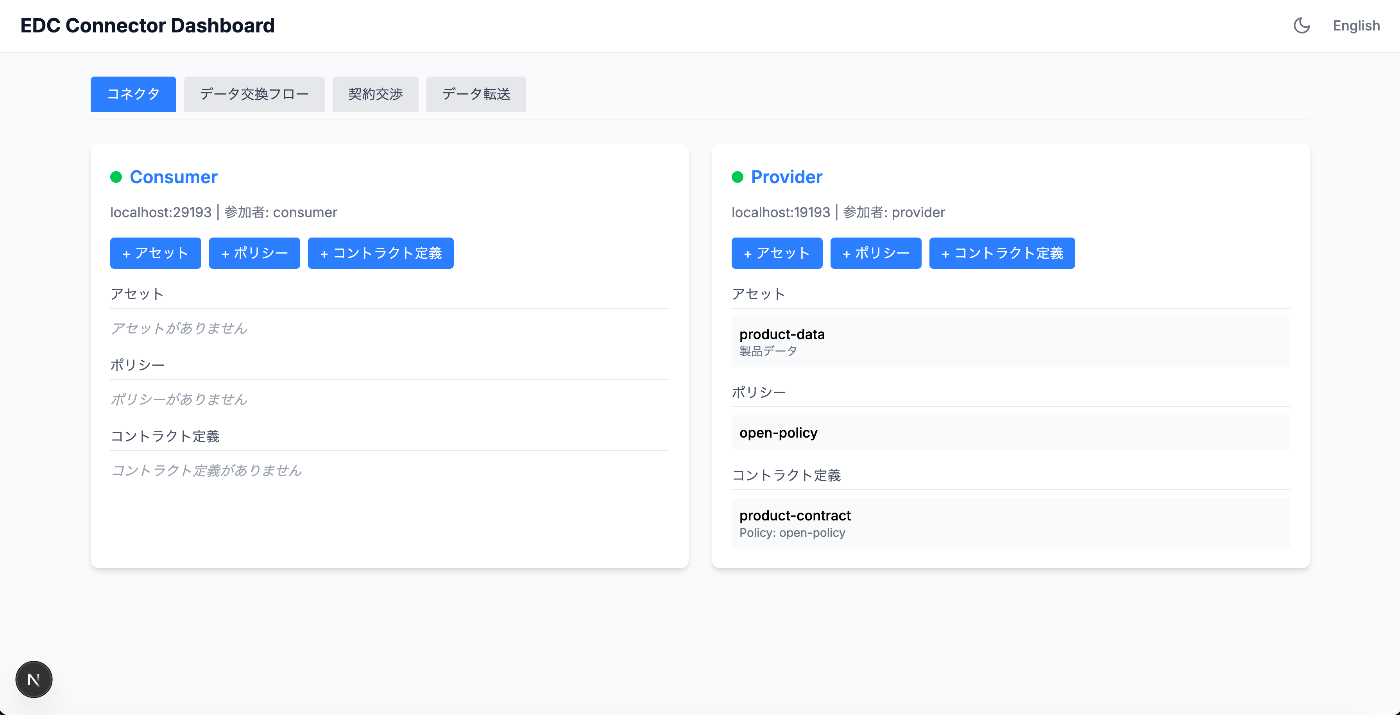The image size is (1400, 715).
Task: Add a policy on the Provider connector
Action: 876,253
